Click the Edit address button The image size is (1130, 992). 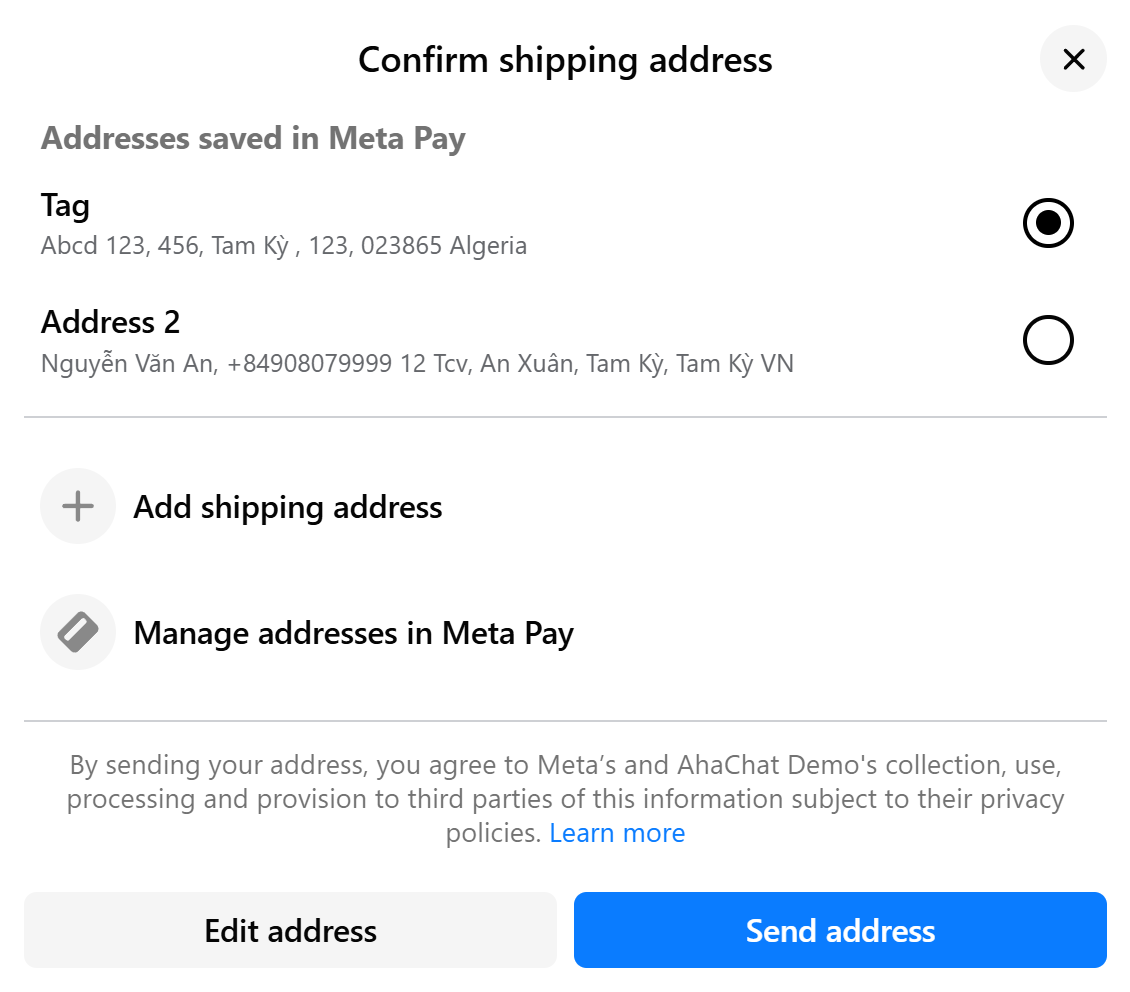(x=290, y=930)
